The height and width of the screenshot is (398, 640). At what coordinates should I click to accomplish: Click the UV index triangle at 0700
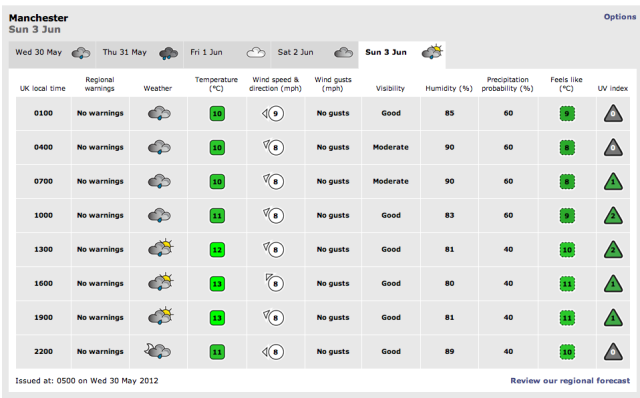[x=613, y=182]
